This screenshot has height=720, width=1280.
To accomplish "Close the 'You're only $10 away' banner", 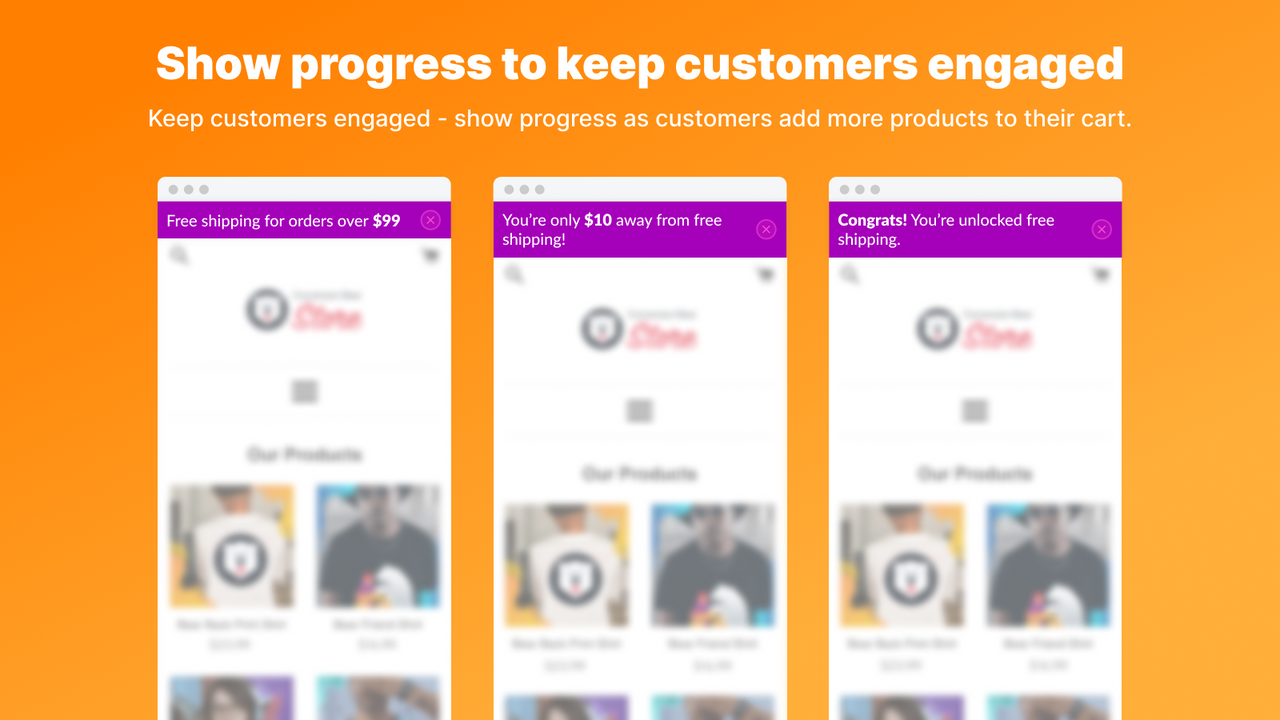I will [x=766, y=230].
